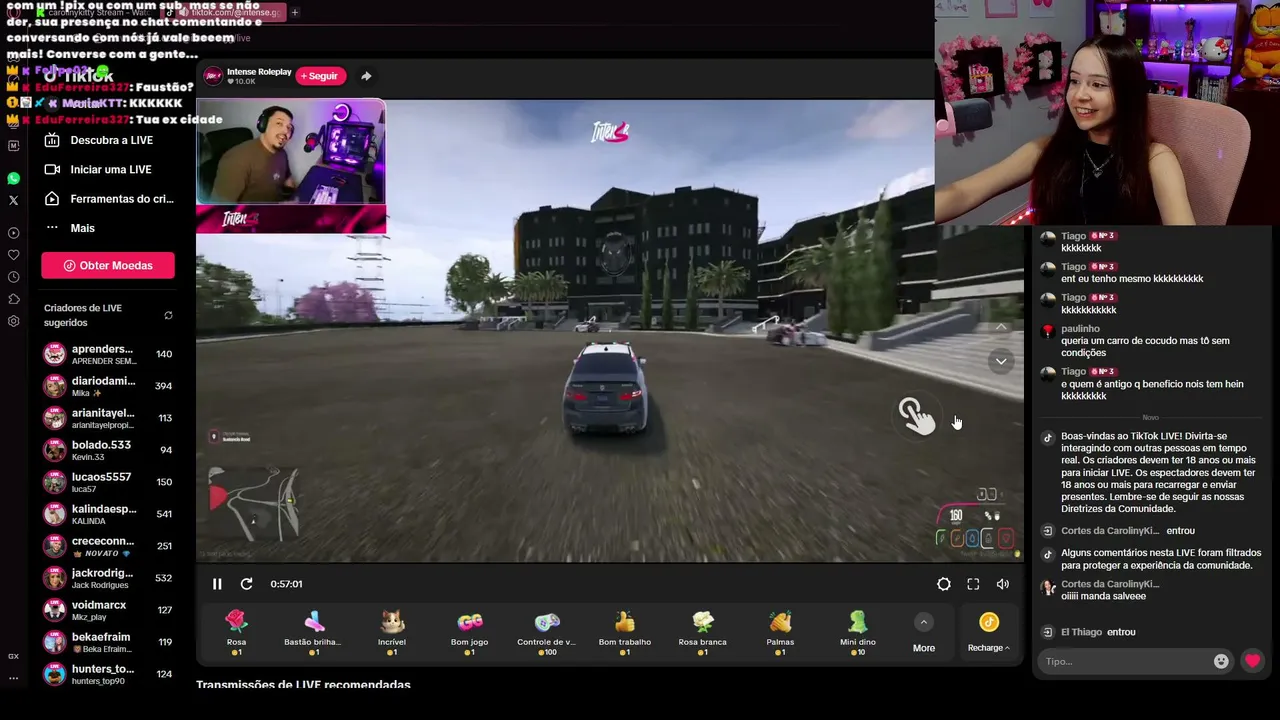Open lucaos5557 live stream
Image resolution: width=1280 pixels, height=720 pixels.
[x=108, y=482]
